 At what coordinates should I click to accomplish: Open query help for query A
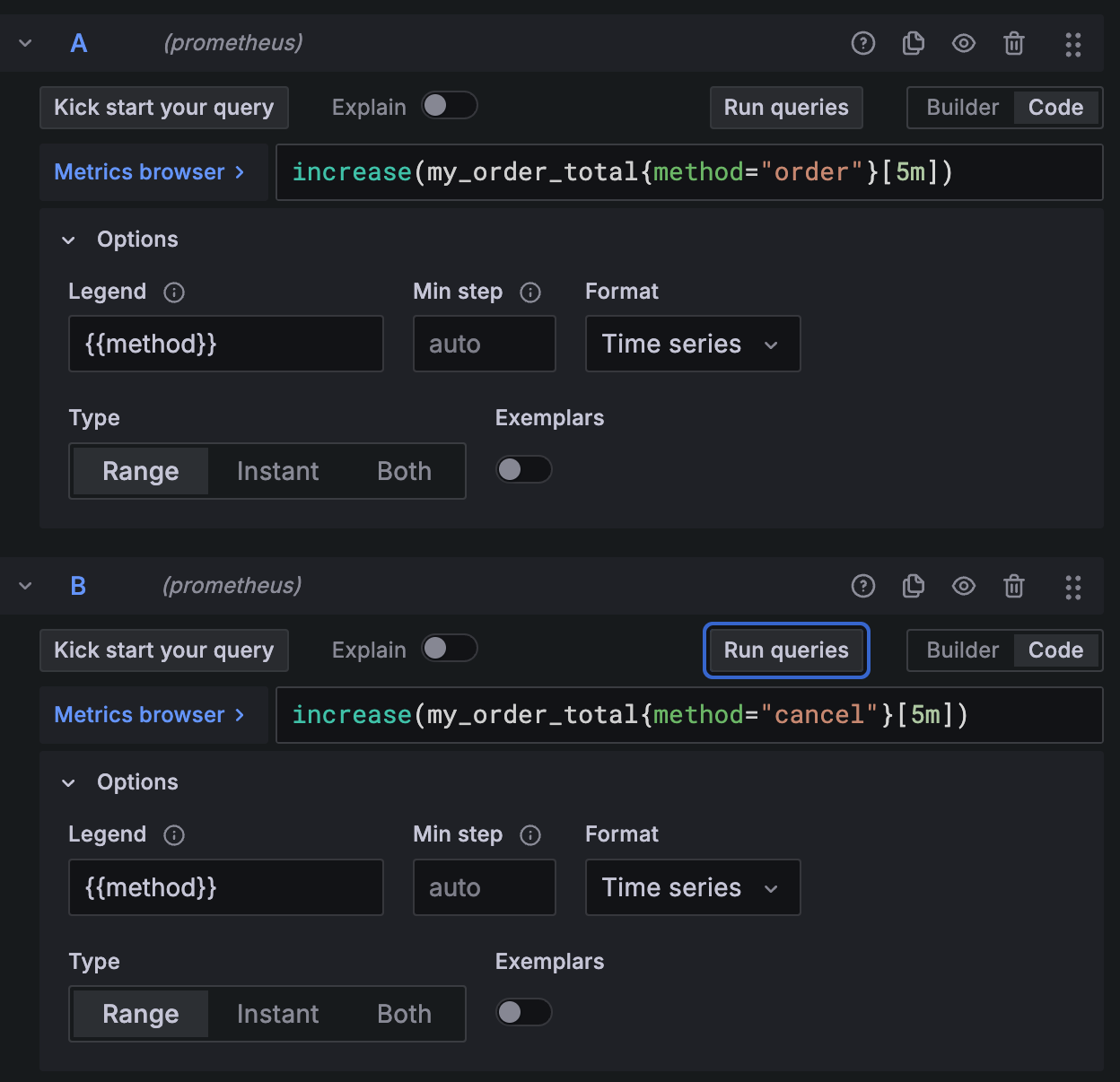(862, 43)
